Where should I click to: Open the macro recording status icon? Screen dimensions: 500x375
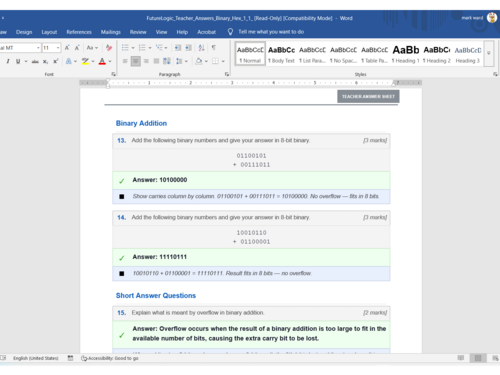[70, 358]
